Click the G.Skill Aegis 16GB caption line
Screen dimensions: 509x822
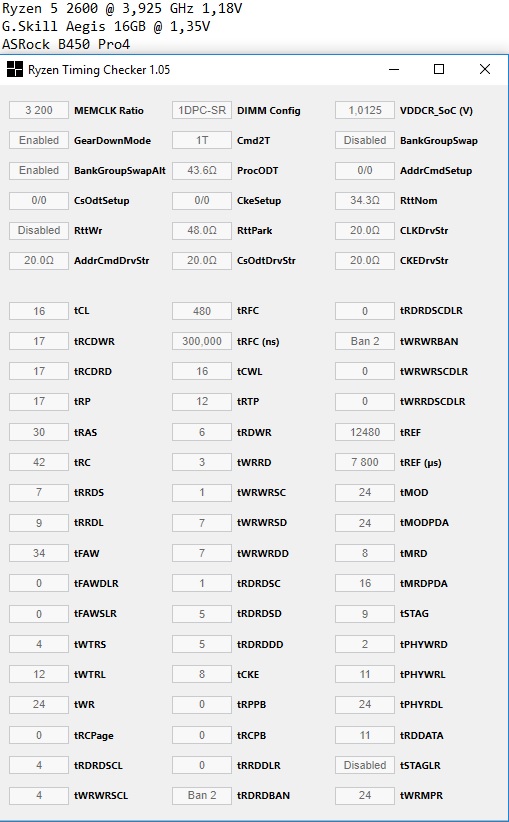[106, 26]
